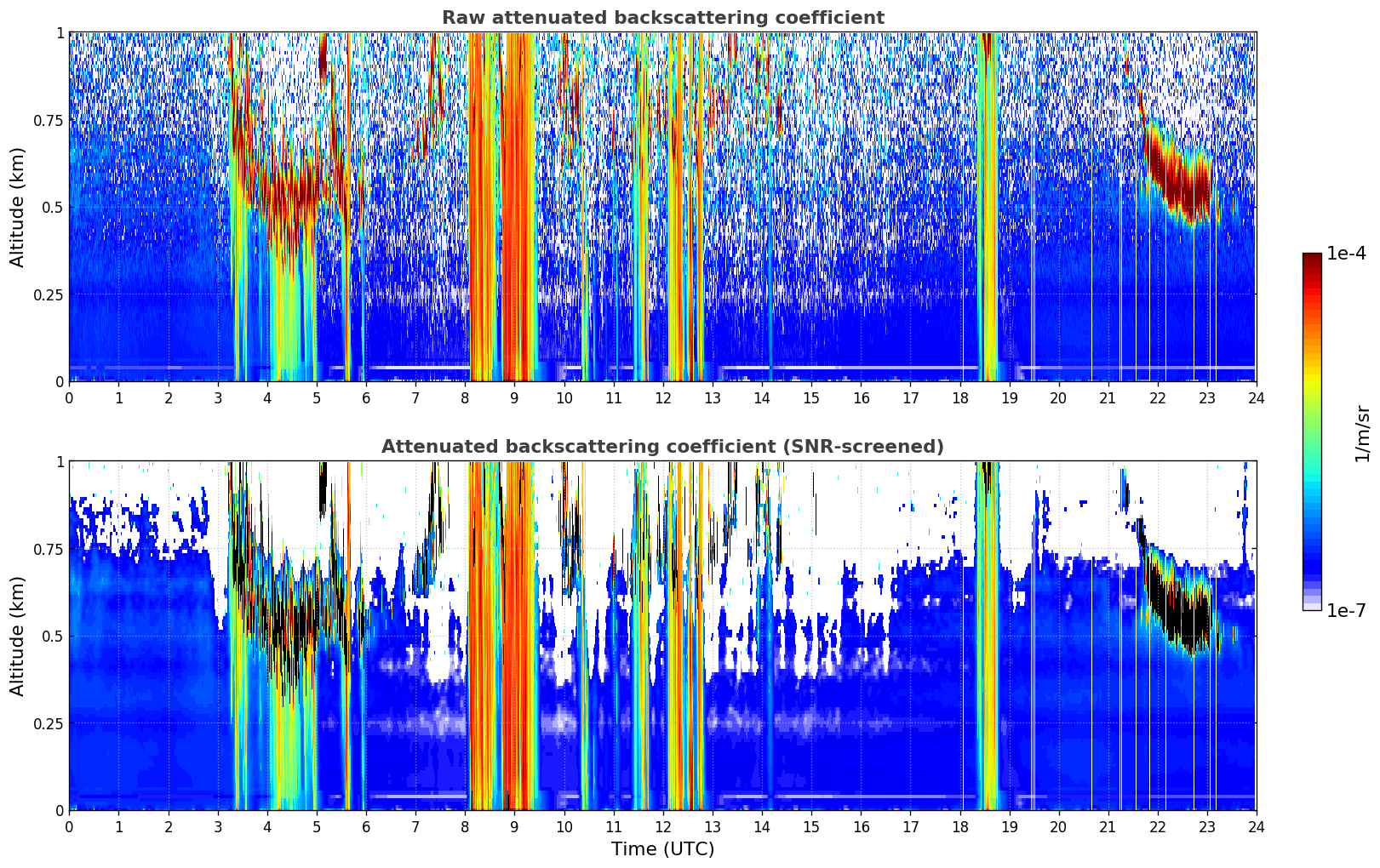1380x868 pixels.
Task: Click the top plot time tick '22'
Action: [x=1157, y=398]
